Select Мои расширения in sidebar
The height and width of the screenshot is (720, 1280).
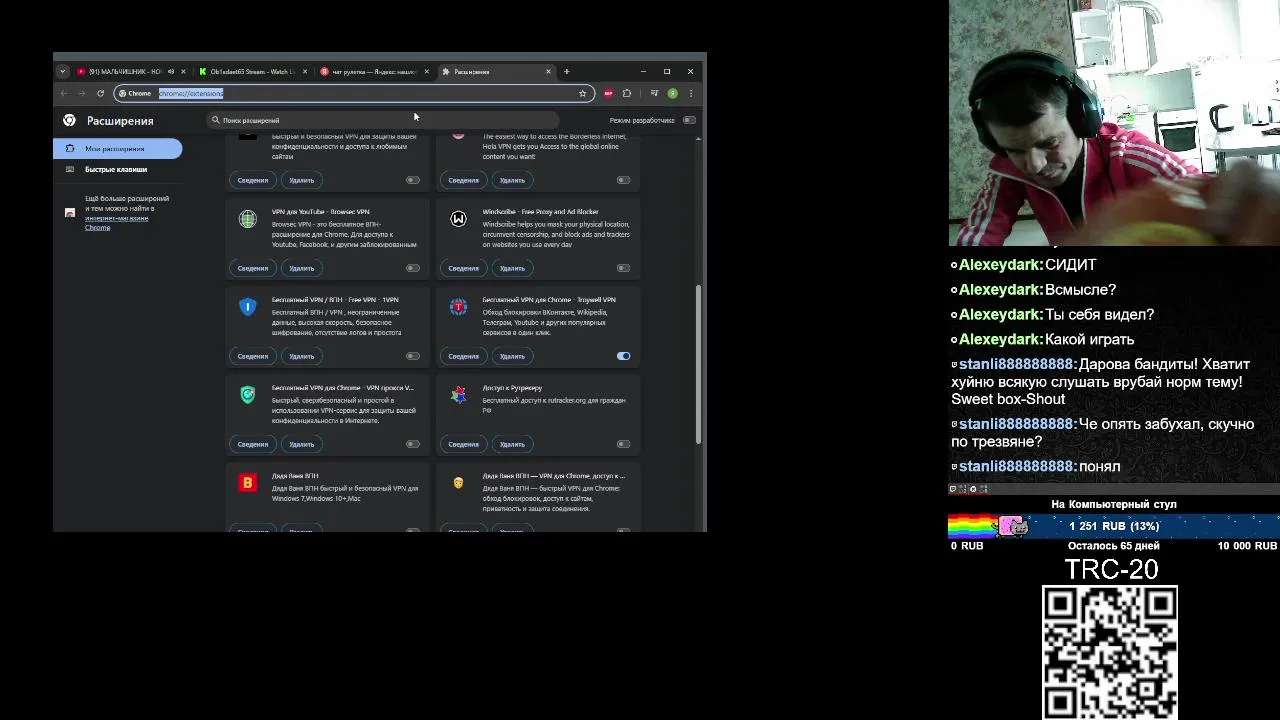[118, 148]
